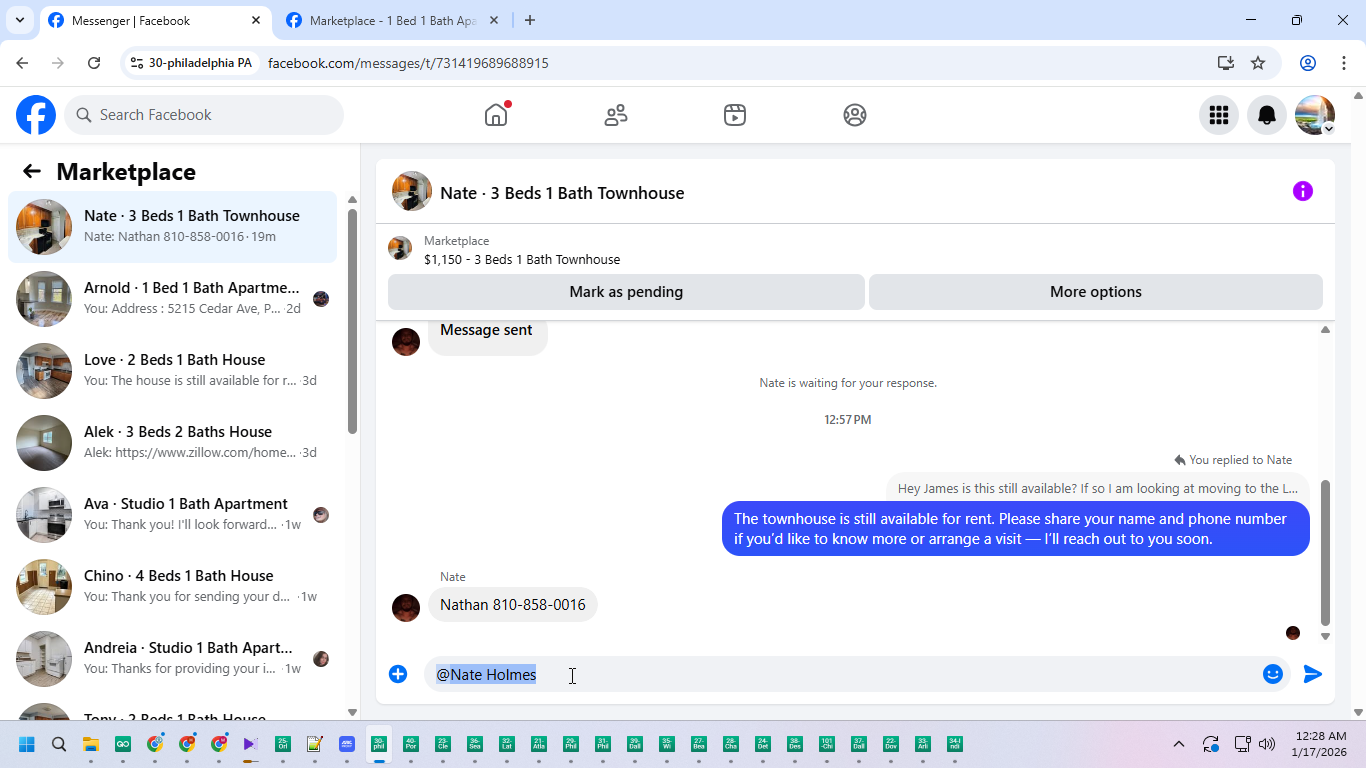
Task: Click the blue 'townhouse is still available' message
Action: coord(1016,529)
